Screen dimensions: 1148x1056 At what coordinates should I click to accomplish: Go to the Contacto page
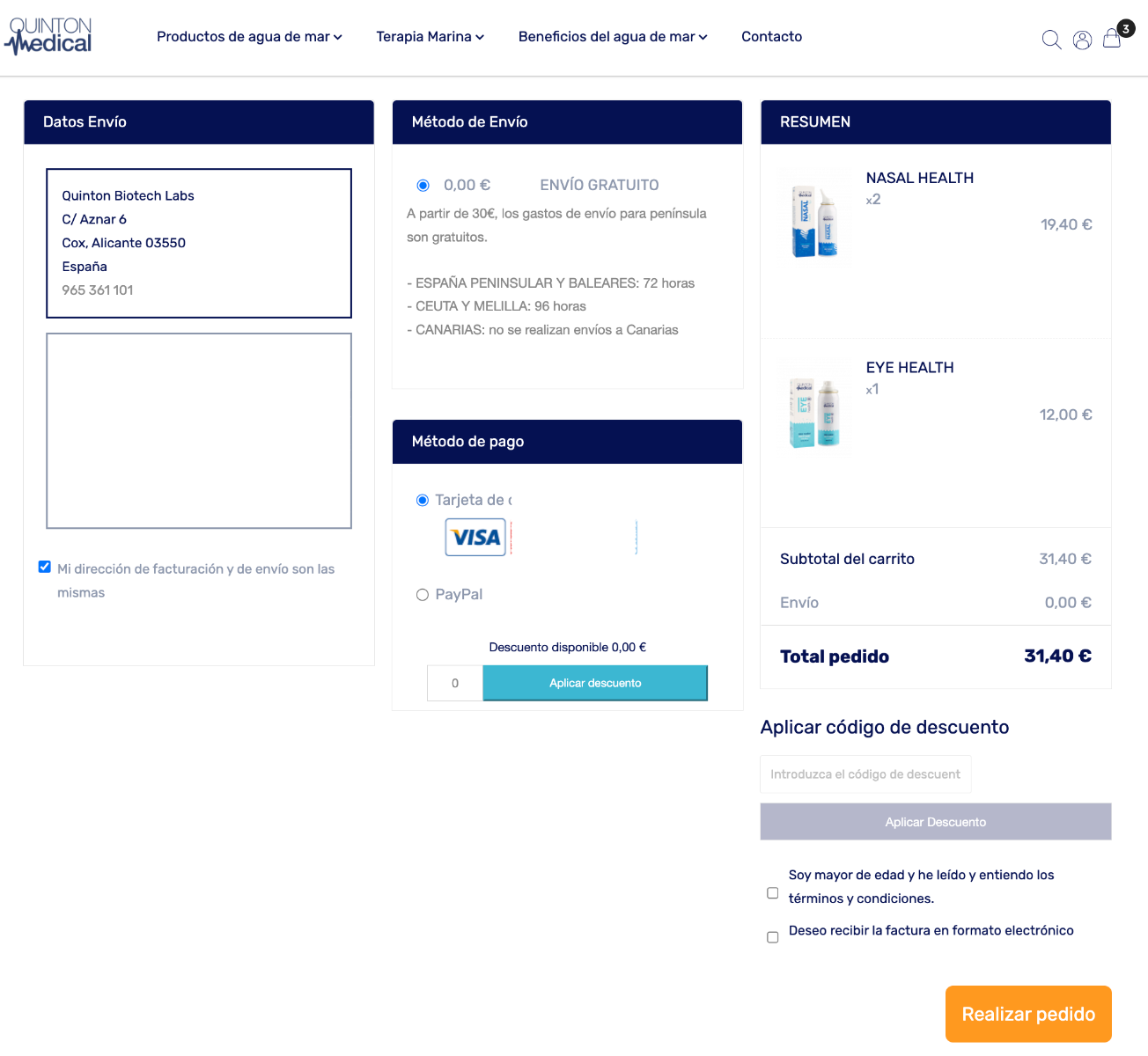771,37
